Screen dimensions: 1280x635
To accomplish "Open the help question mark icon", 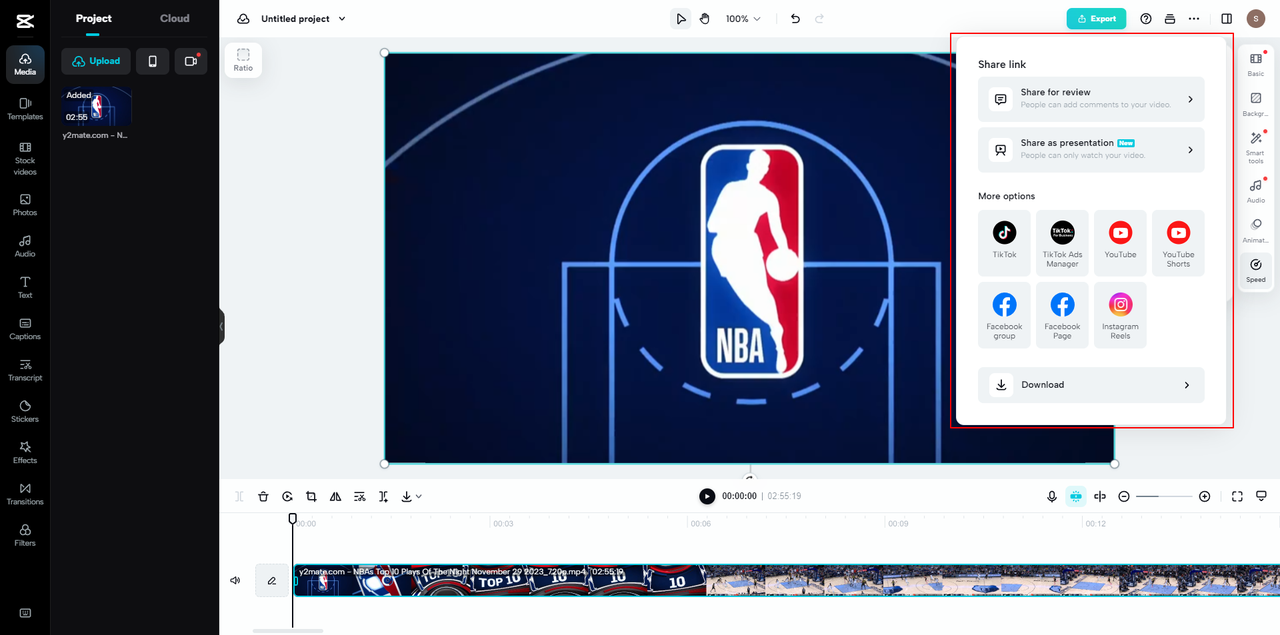I will (x=1146, y=19).
